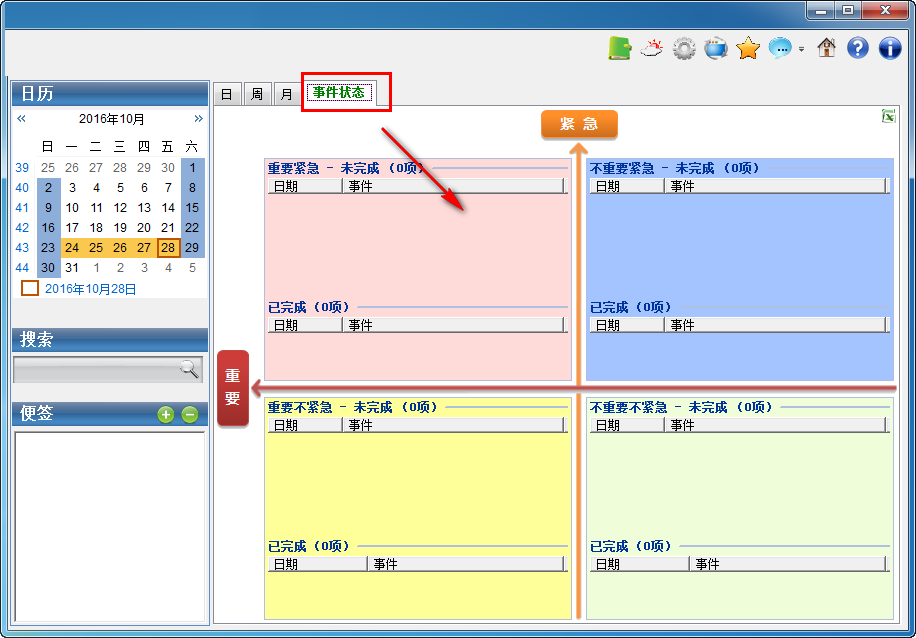Click 已完成 label in the blue quadrant
The image size is (916, 638).
(631, 307)
